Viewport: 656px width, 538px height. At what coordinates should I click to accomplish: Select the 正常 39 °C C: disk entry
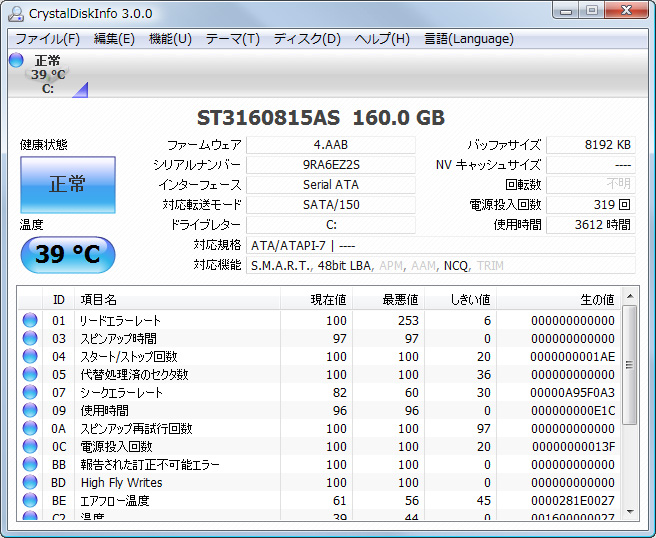(x=48, y=74)
